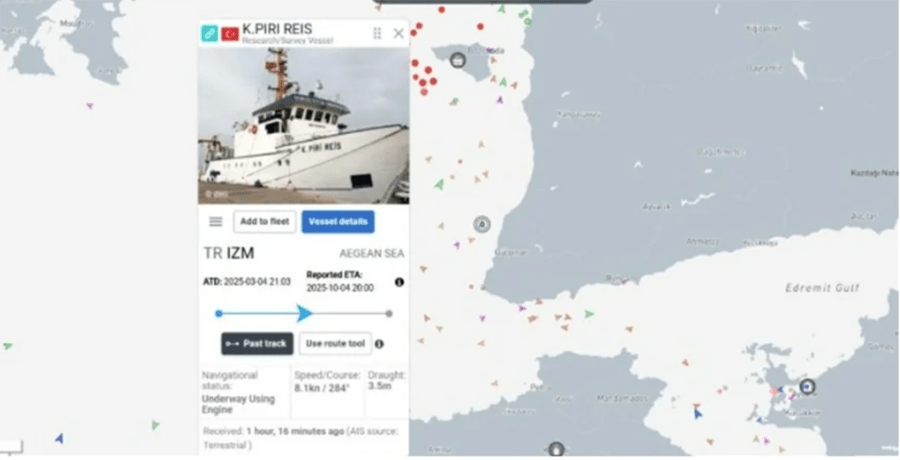Select large green vessel arrow near coast

pos(439,185)
